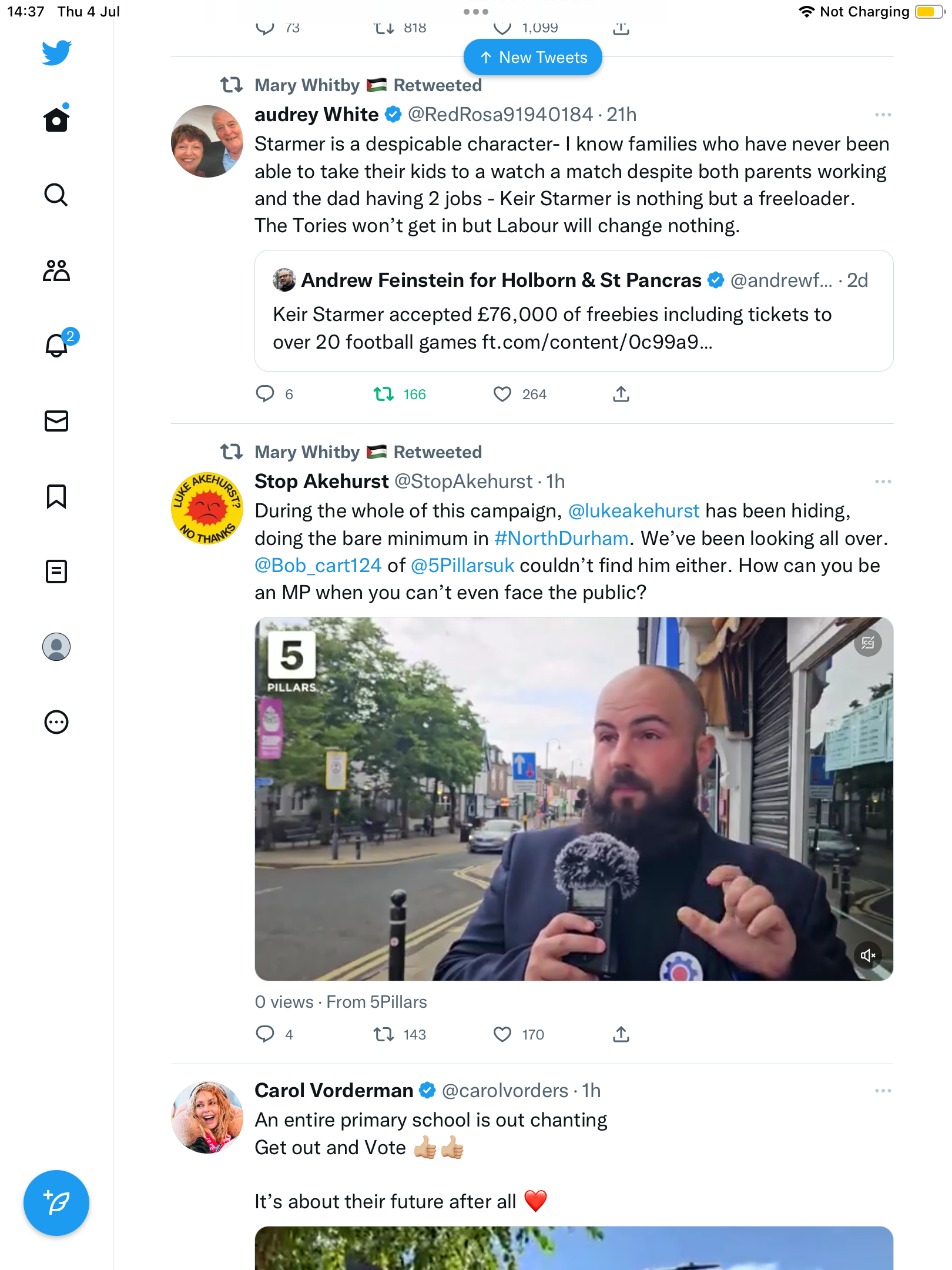Open the Notifications bell

point(57,345)
